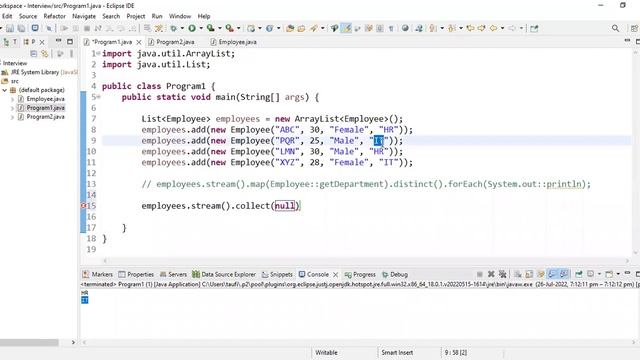Click the Back navigation arrow in the toolbar
640x360 pixels.
coord(493,28)
